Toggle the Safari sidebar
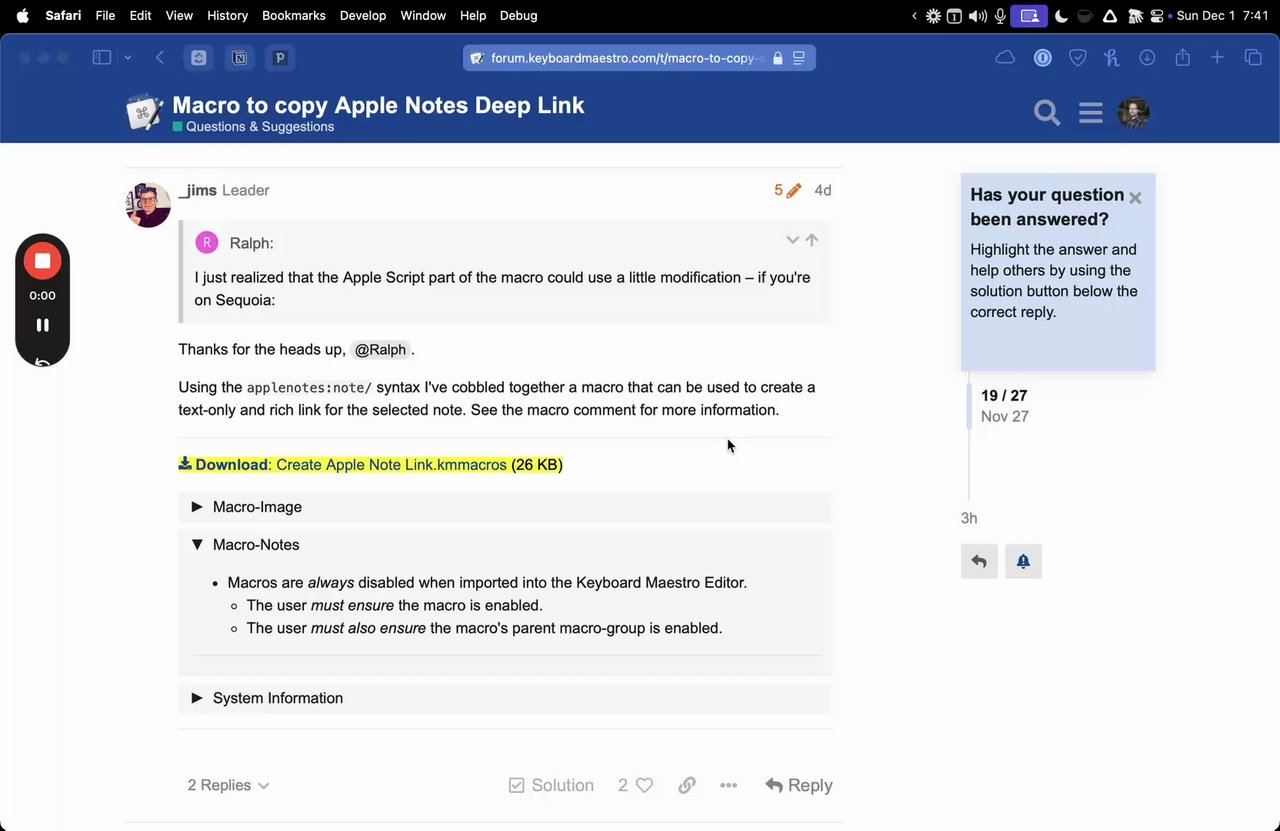The height and width of the screenshot is (831, 1280). [101, 58]
